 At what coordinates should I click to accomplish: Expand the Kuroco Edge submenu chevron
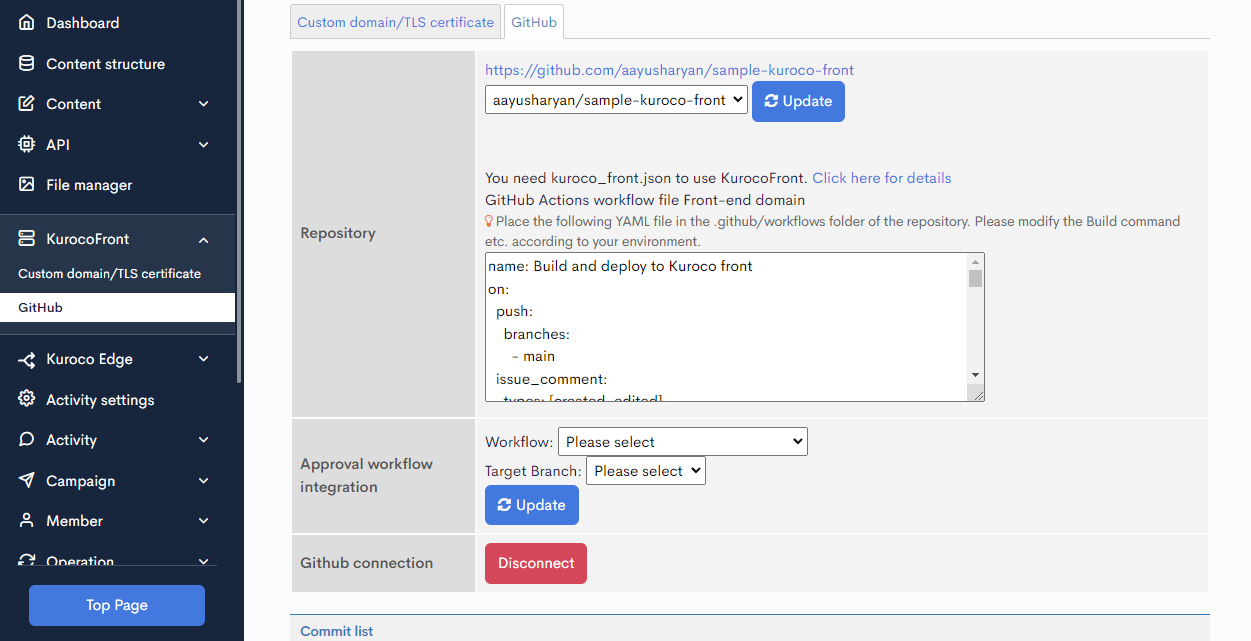tap(204, 359)
